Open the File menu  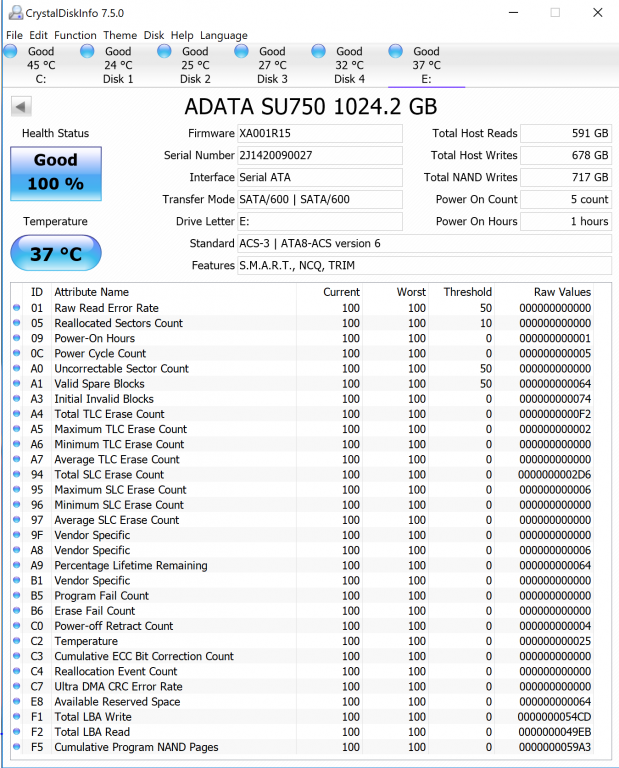click(x=14, y=35)
